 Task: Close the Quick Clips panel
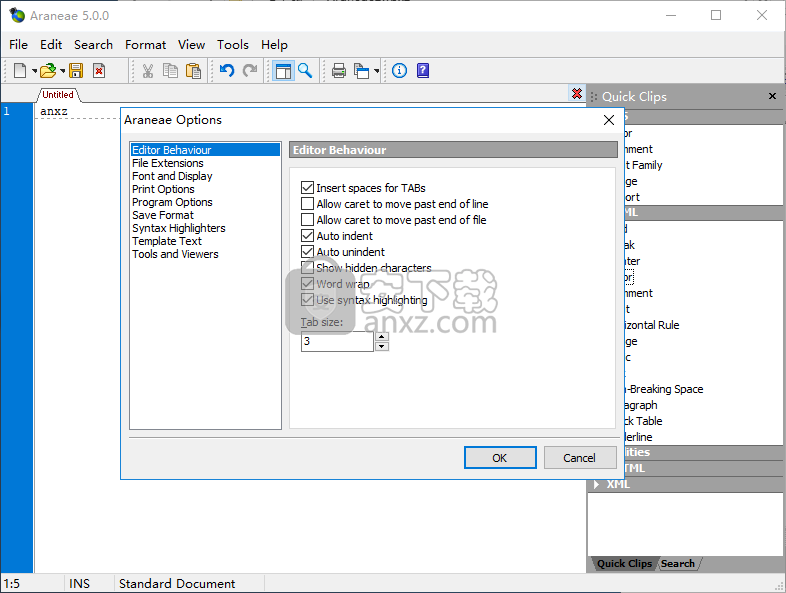pos(772,96)
